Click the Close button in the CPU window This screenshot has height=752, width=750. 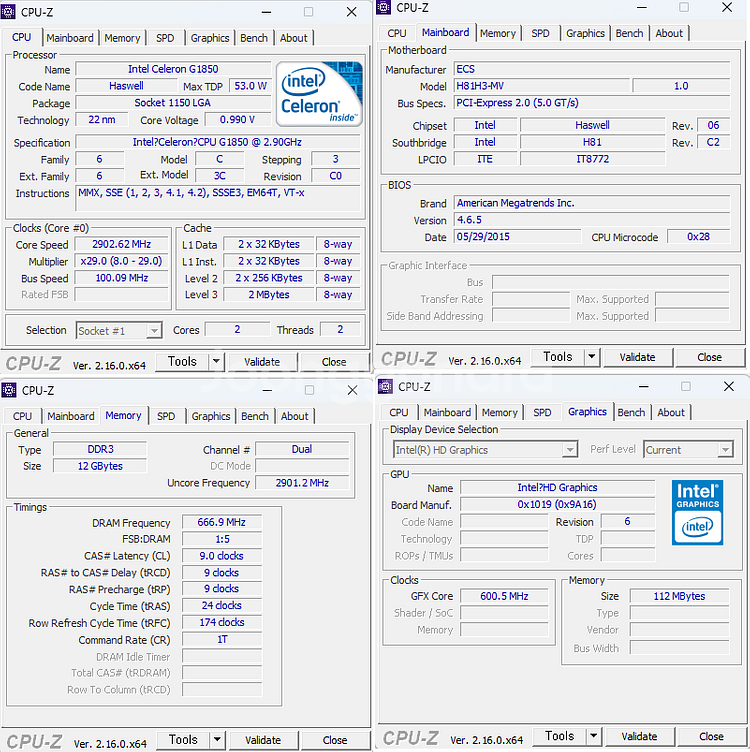click(334, 362)
